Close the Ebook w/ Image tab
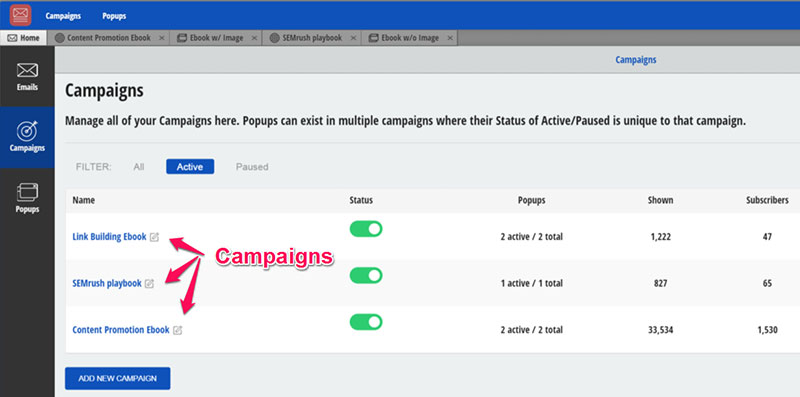 (x=254, y=38)
